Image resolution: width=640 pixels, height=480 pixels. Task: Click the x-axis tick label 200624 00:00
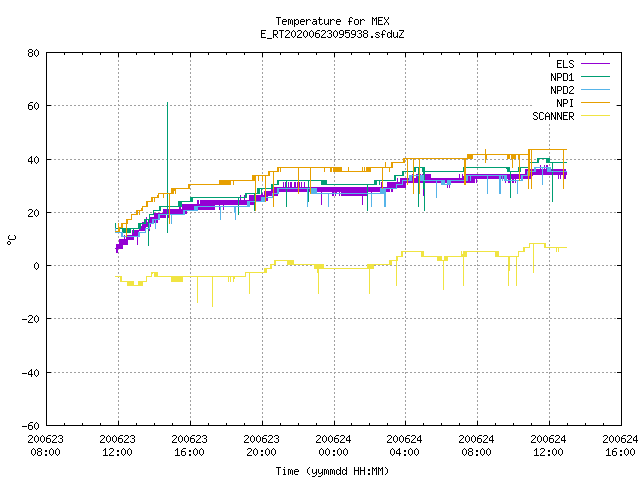point(333,446)
